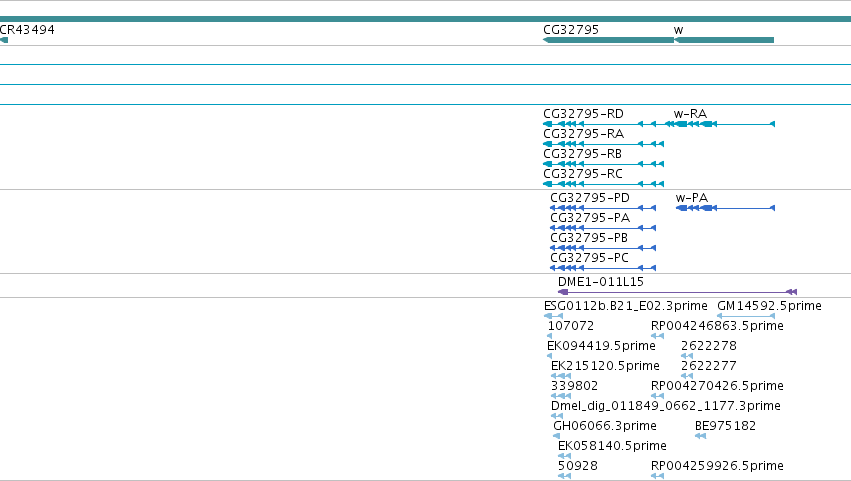Select the CG32795-RA transcript label
The image size is (851, 481).
[583, 134]
